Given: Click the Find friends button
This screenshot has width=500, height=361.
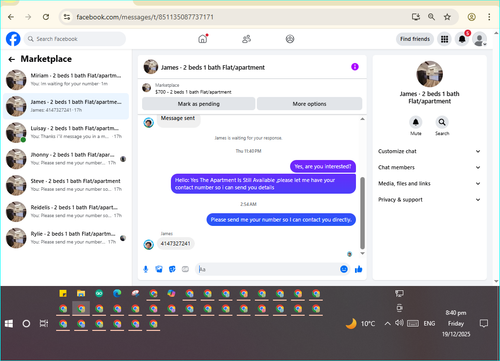Looking at the screenshot, I should [415, 39].
